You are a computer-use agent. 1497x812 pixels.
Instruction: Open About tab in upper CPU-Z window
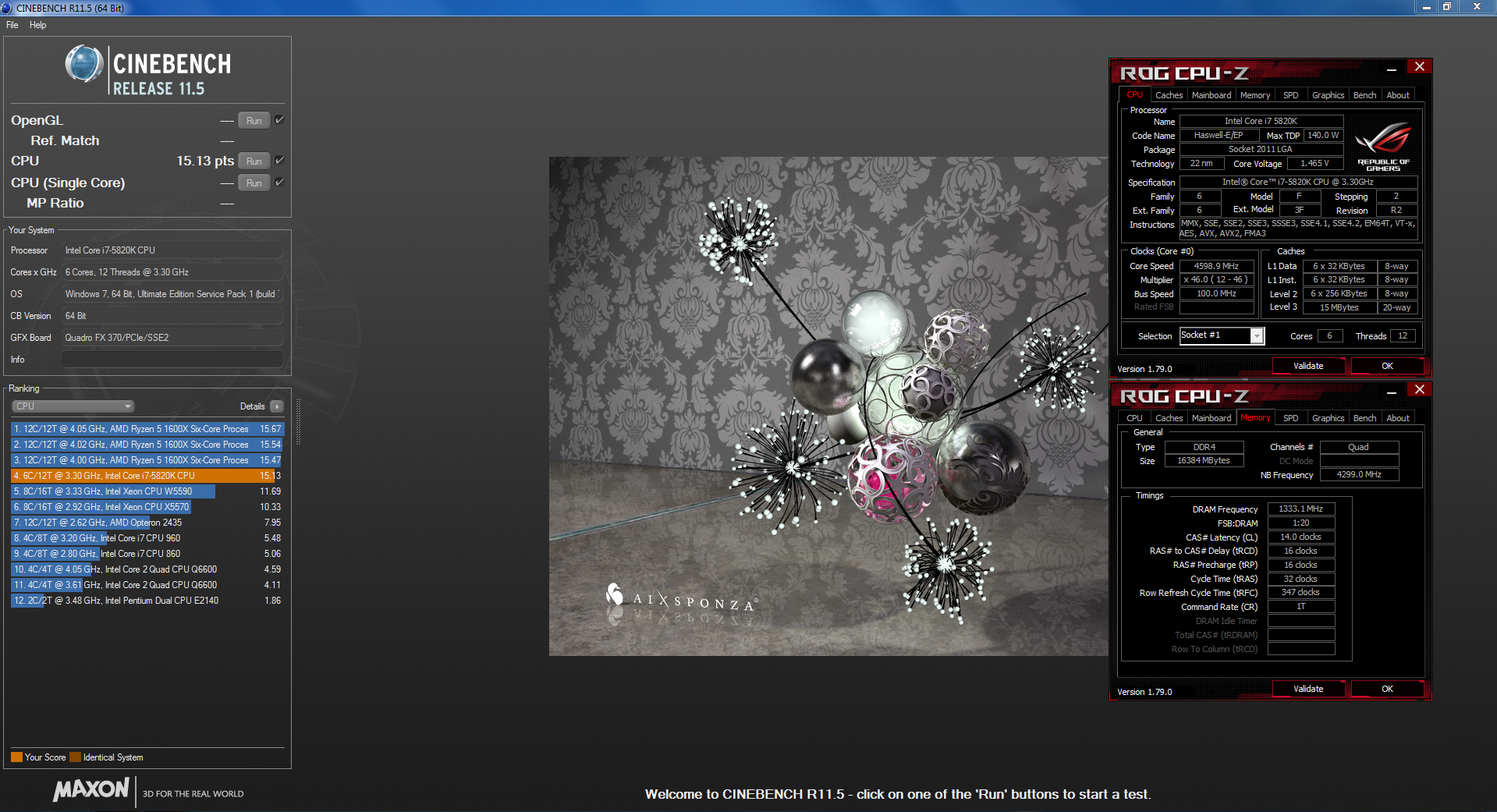pyautogui.click(x=1398, y=95)
